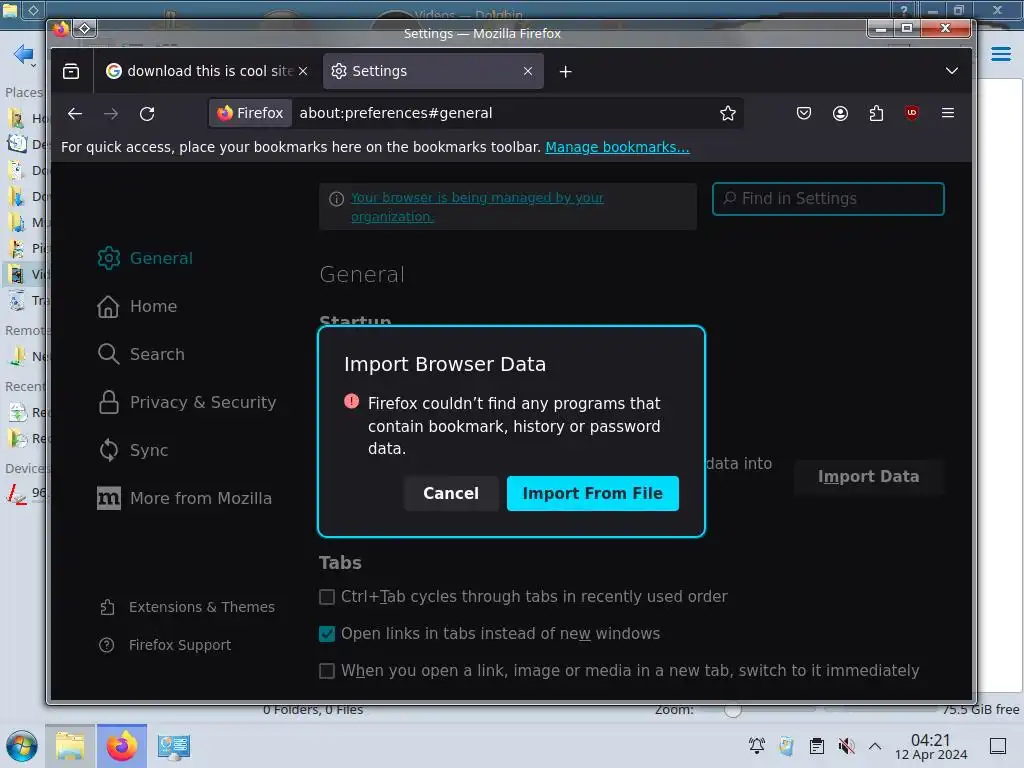The image size is (1024, 768).
Task: Click the pin window icon in Firefox titlebar
Action: click(x=85, y=29)
